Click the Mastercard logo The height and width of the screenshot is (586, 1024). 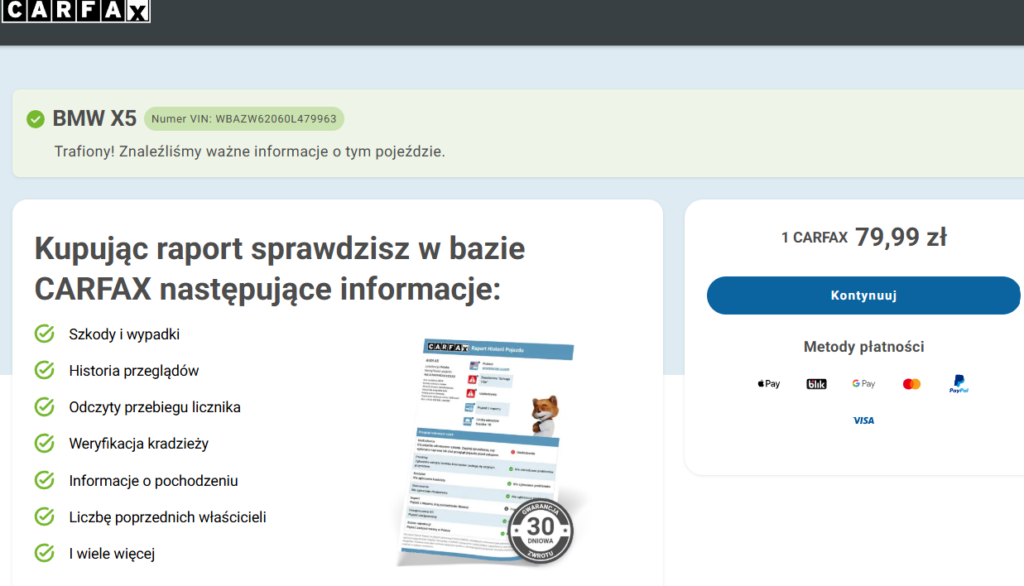(911, 384)
